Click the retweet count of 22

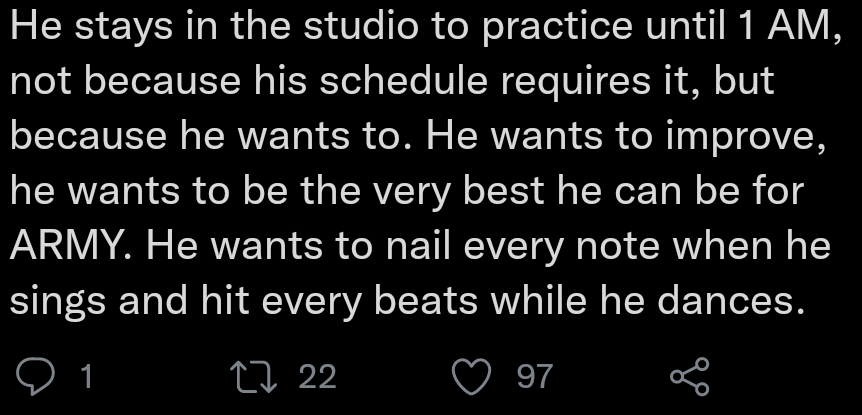coord(317,377)
